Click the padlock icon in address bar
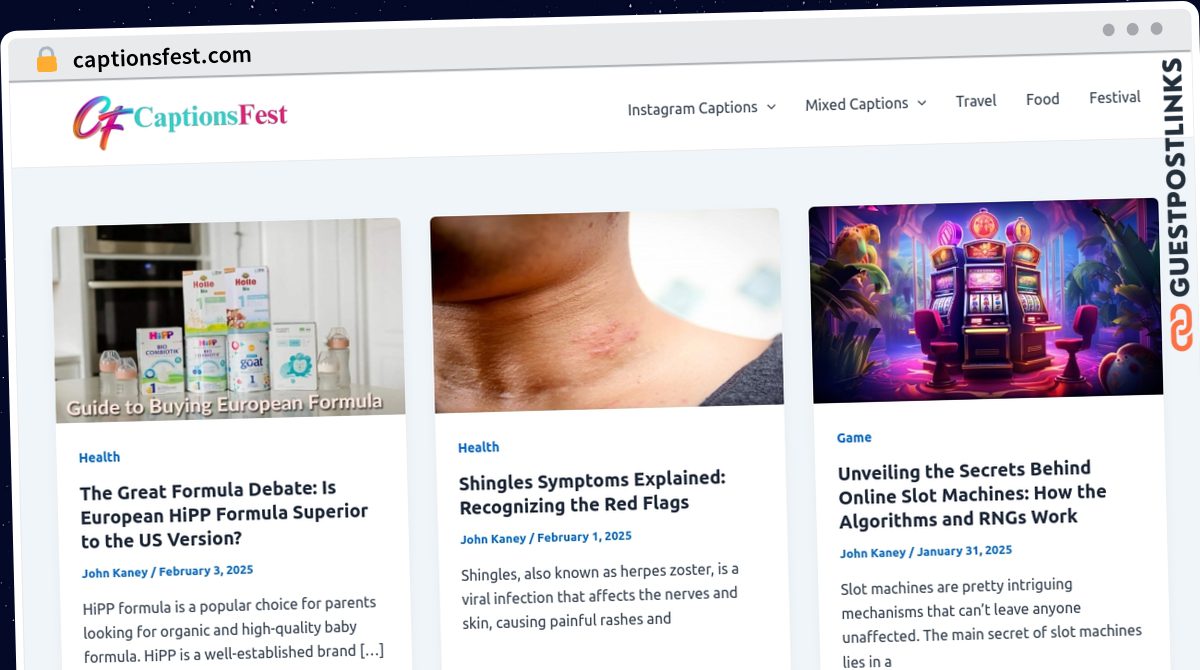The image size is (1200, 670). (46, 60)
